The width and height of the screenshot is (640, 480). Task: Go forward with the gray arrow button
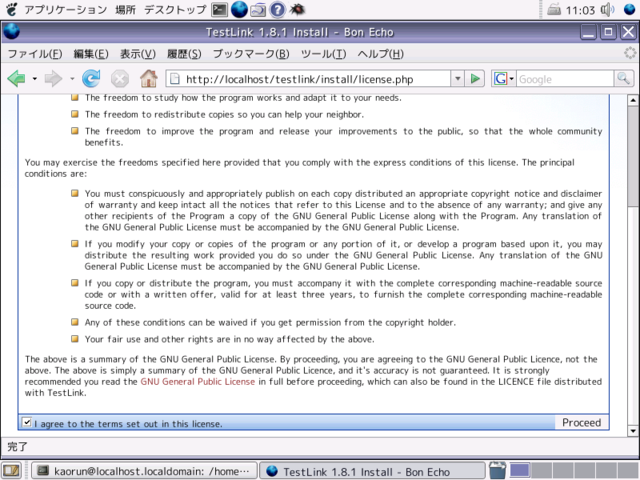click(53, 78)
